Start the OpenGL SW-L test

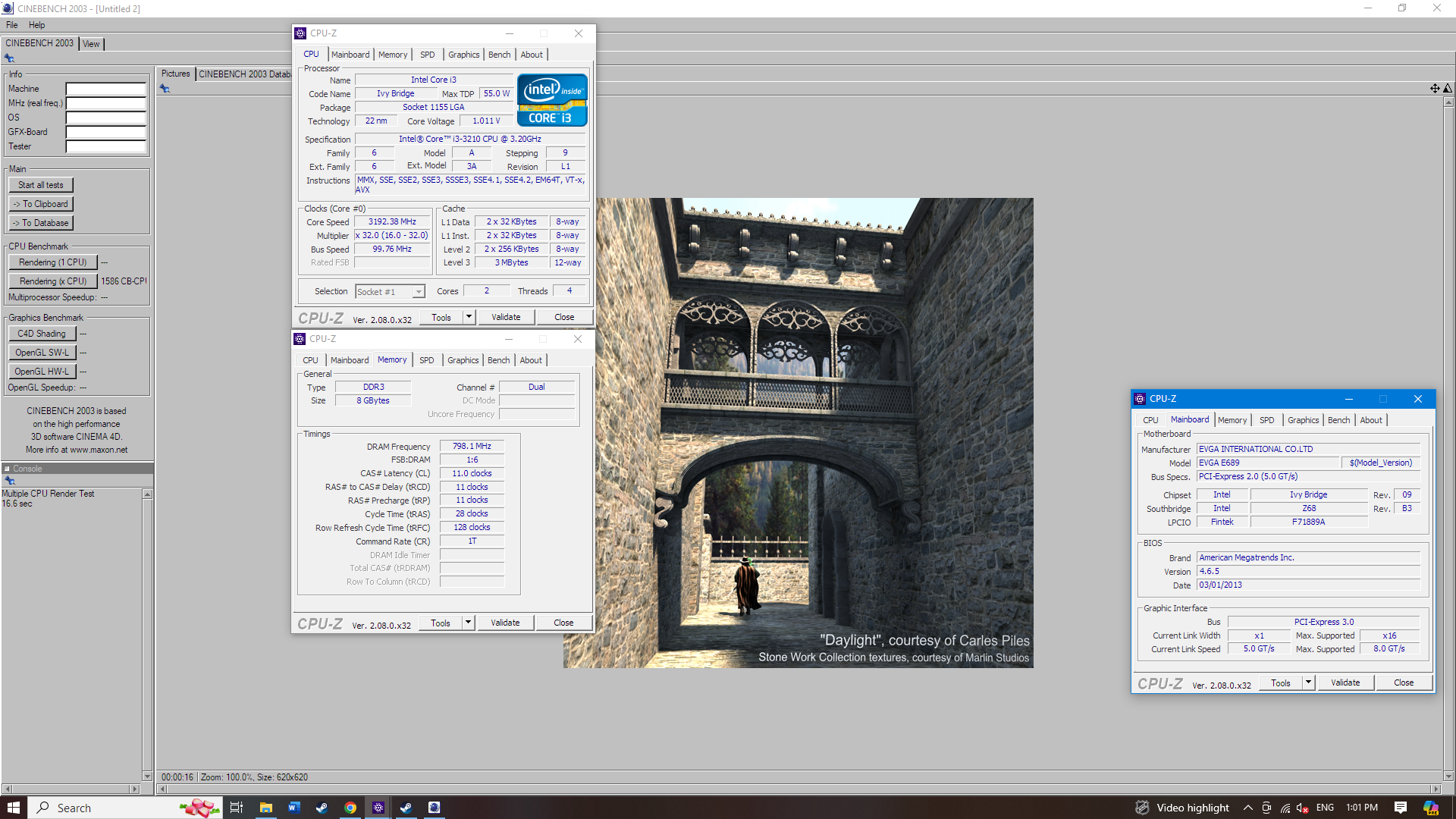pos(42,353)
